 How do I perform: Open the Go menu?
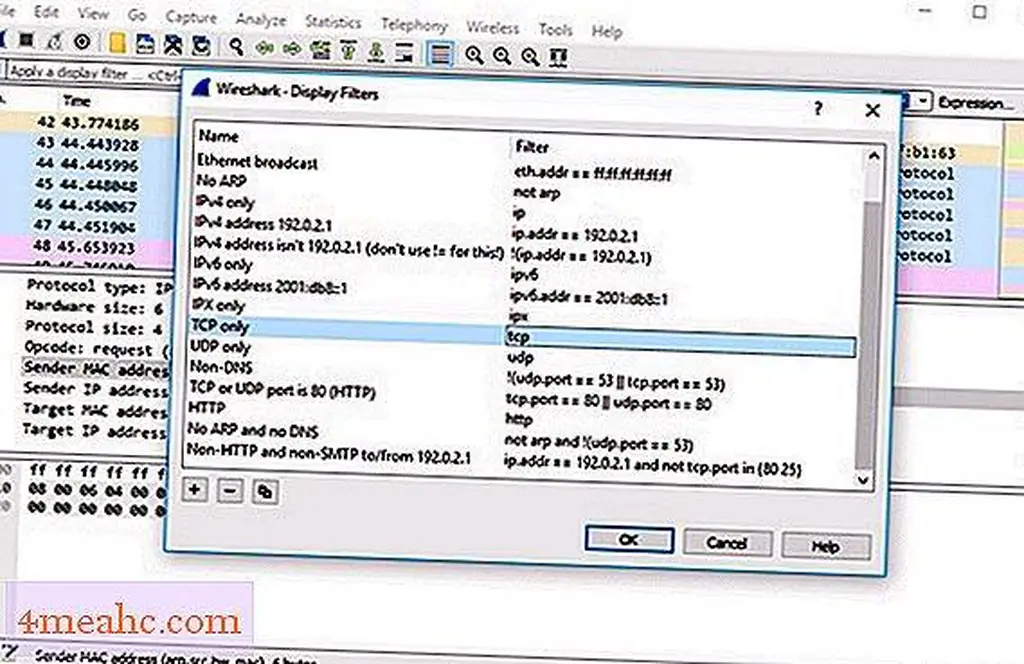click(x=136, y=14)
